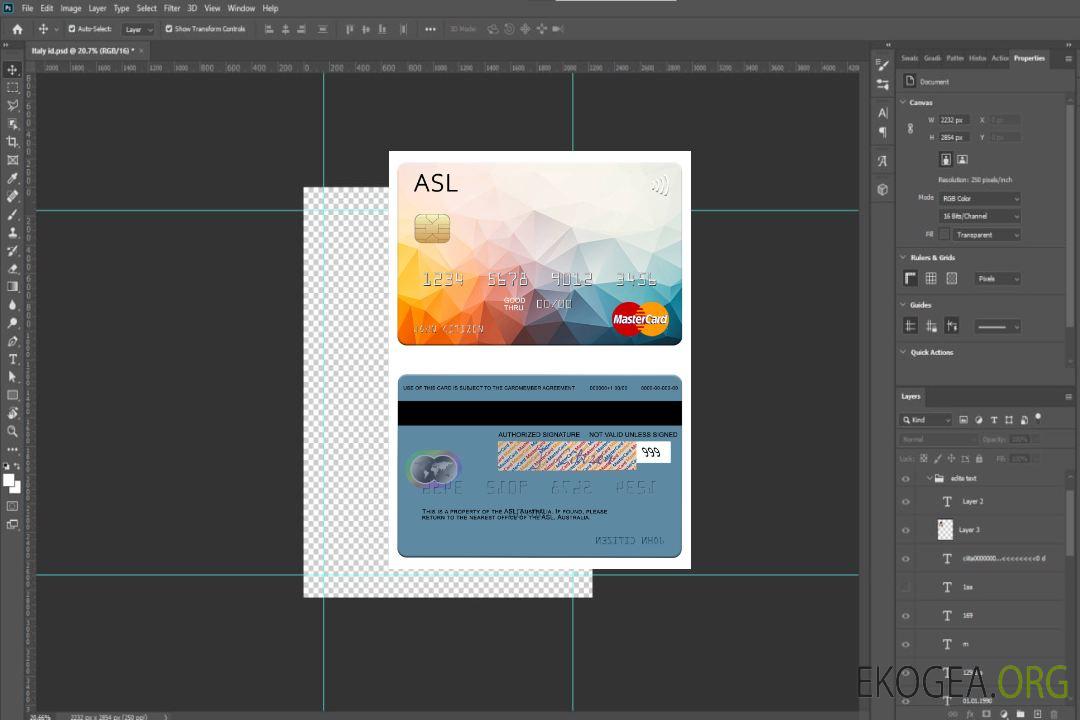The height and width of the screenshot is (720, 1080).
Task: Open the 3D panel cube icon
Action: coord(882,189)
